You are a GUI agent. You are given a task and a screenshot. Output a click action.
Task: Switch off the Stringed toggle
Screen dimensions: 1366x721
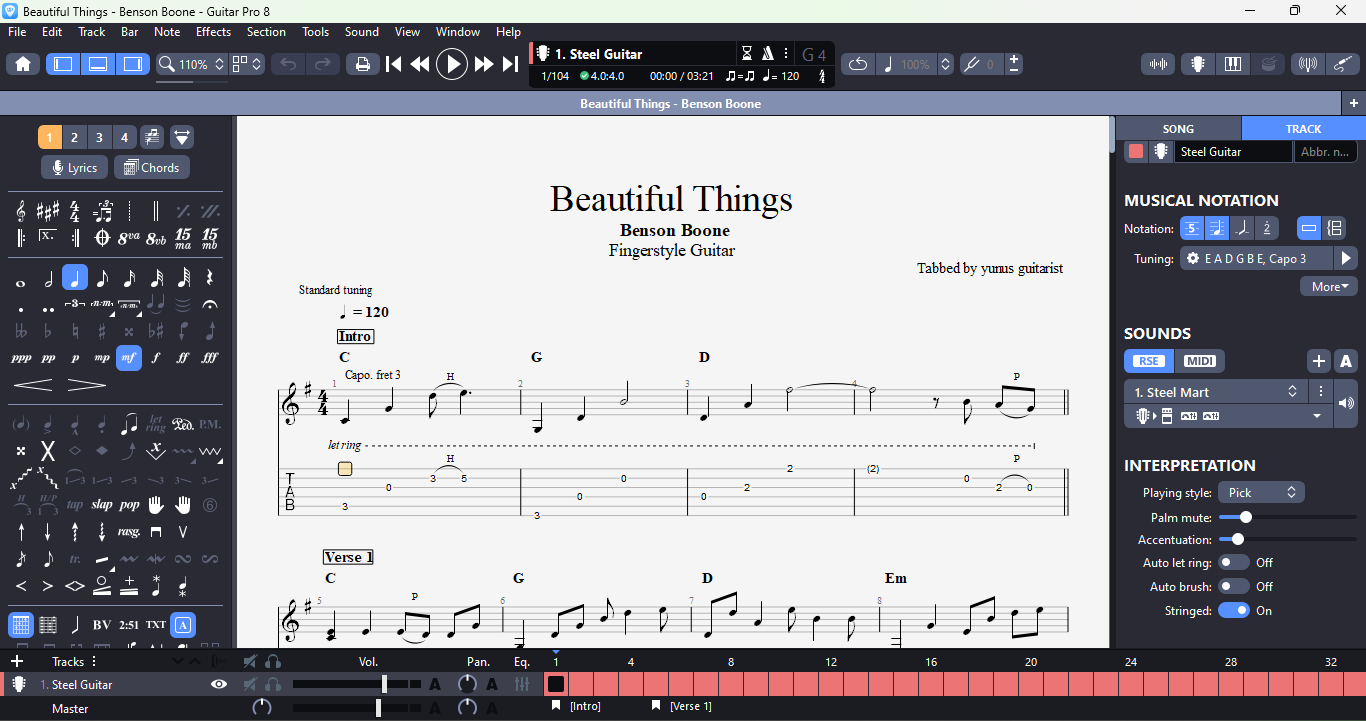tap(1233, 611)
